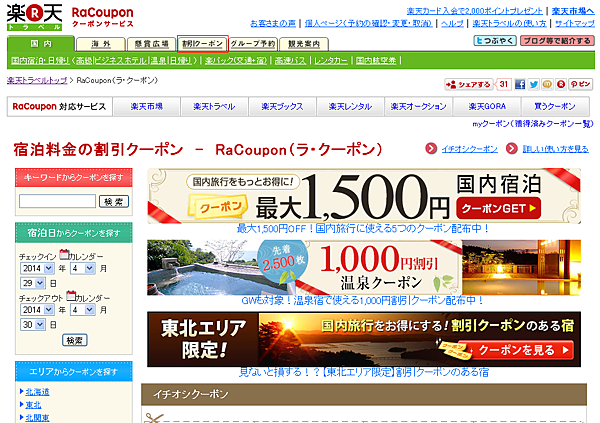Open check-out day dropdown 30
The width and height of the screenshot is (600, 423).
[33, 325]
